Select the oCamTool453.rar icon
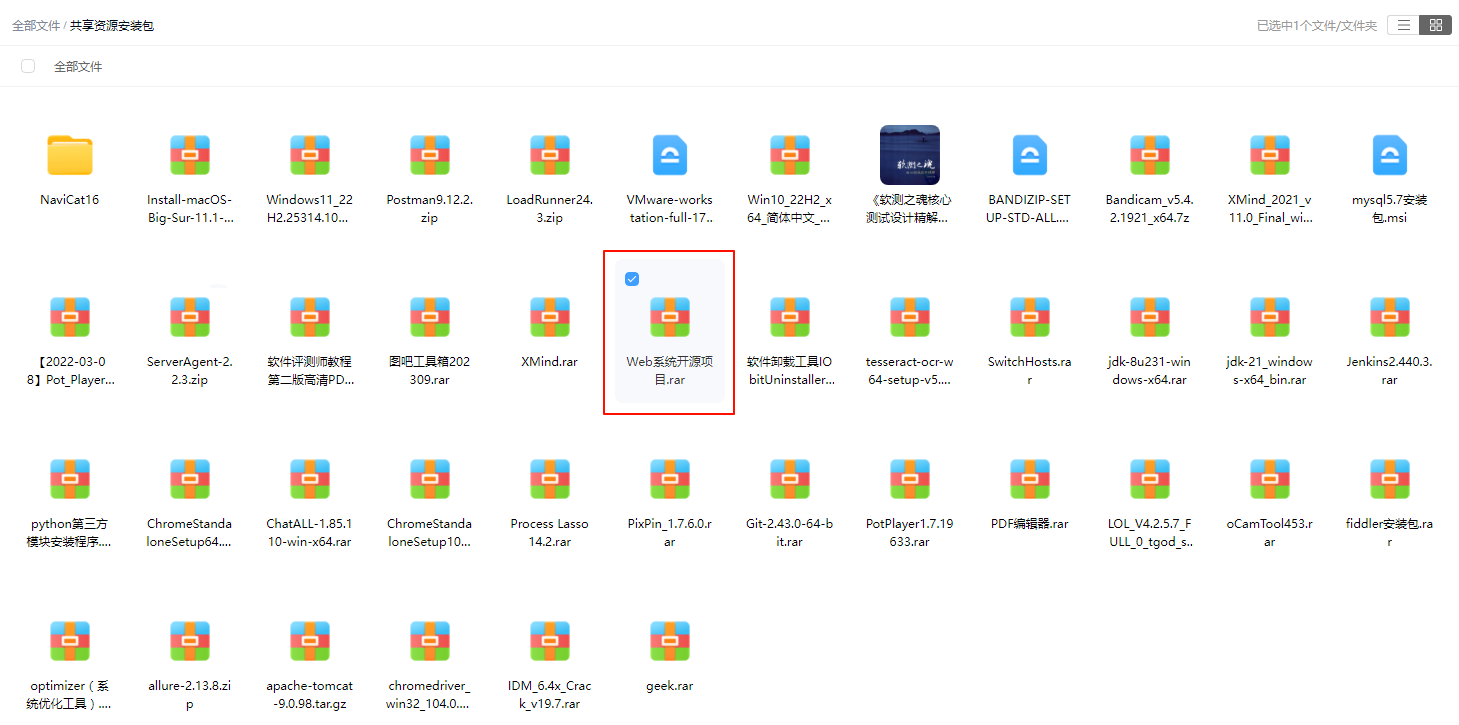1459x725 pixels. [1270, 479]
